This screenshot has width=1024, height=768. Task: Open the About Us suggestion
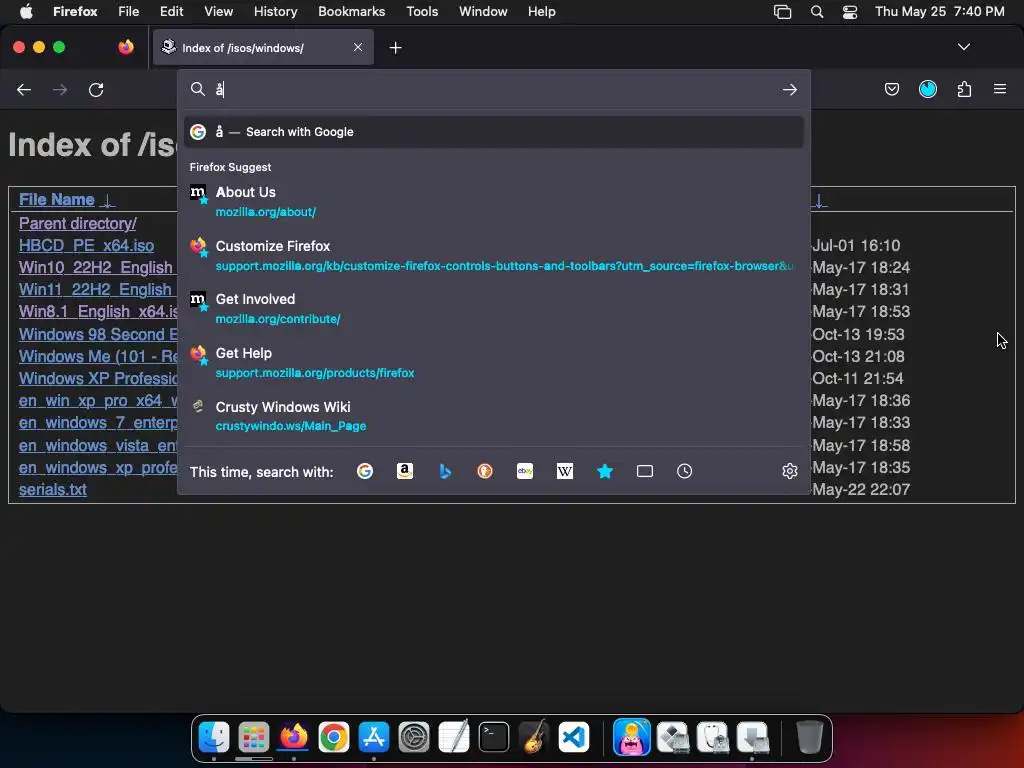(x=494, y=201)
